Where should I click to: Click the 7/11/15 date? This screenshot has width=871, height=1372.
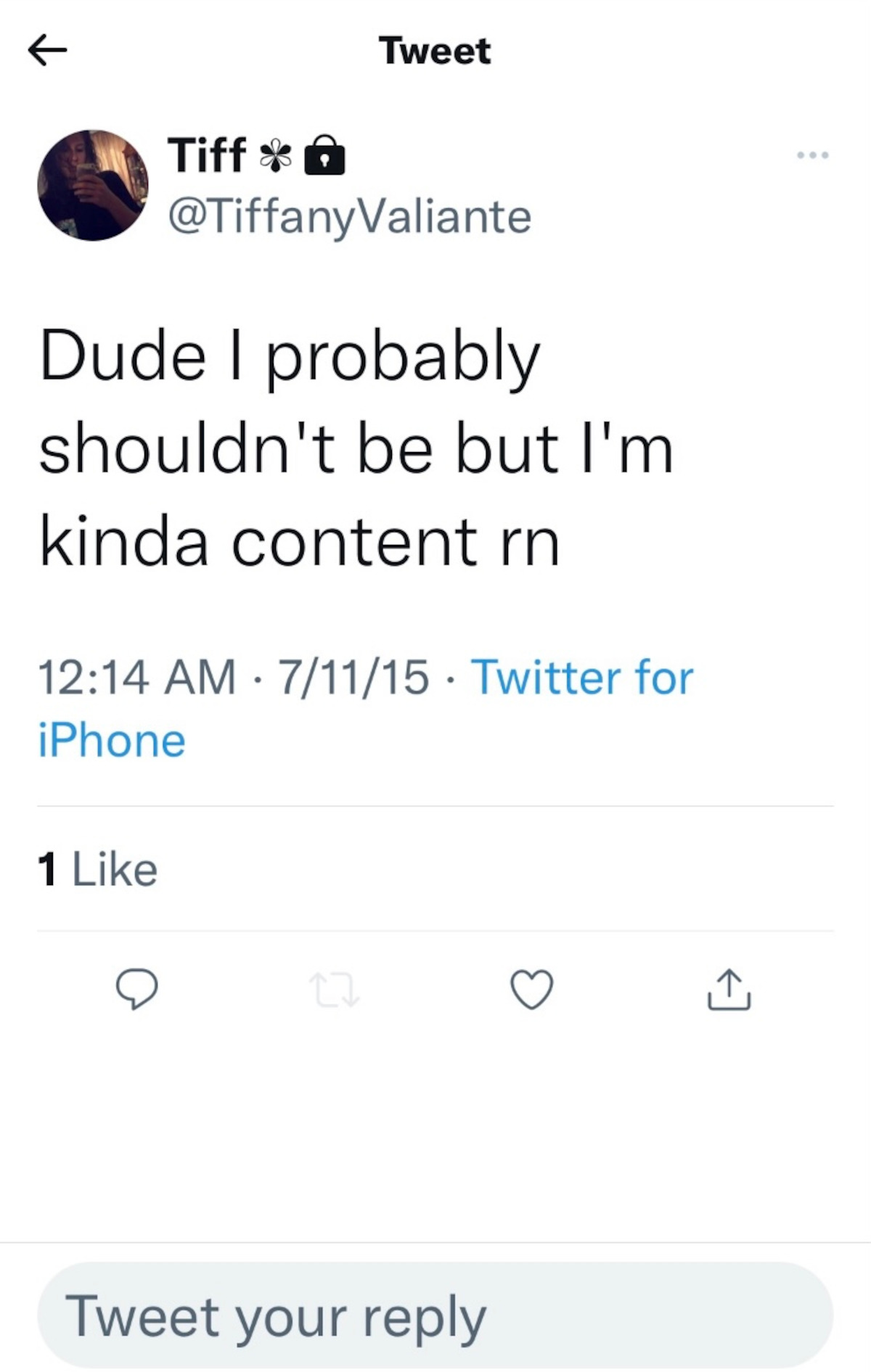[x=353, y=677]
